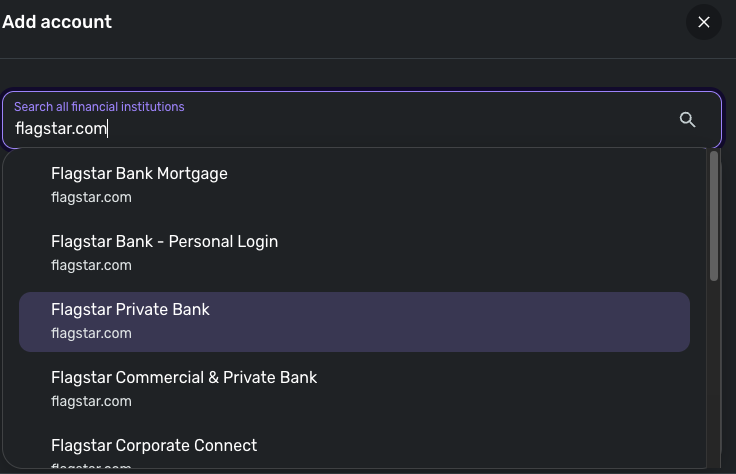Place cursor in the typed flagstar.com text
This screenshot has width=736, height=474.
click(60, 129)
